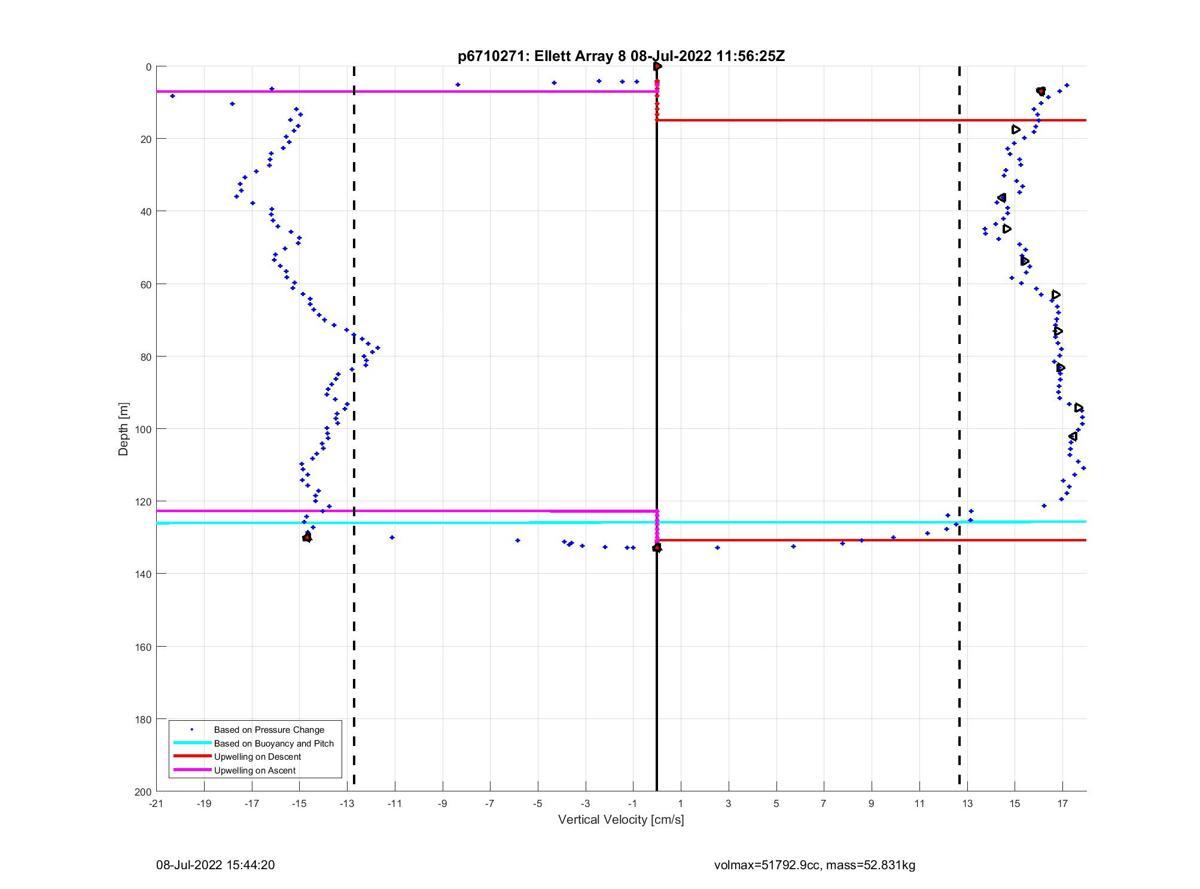
Task: Click x-axis tick label '9'
Action: (871, 803)
